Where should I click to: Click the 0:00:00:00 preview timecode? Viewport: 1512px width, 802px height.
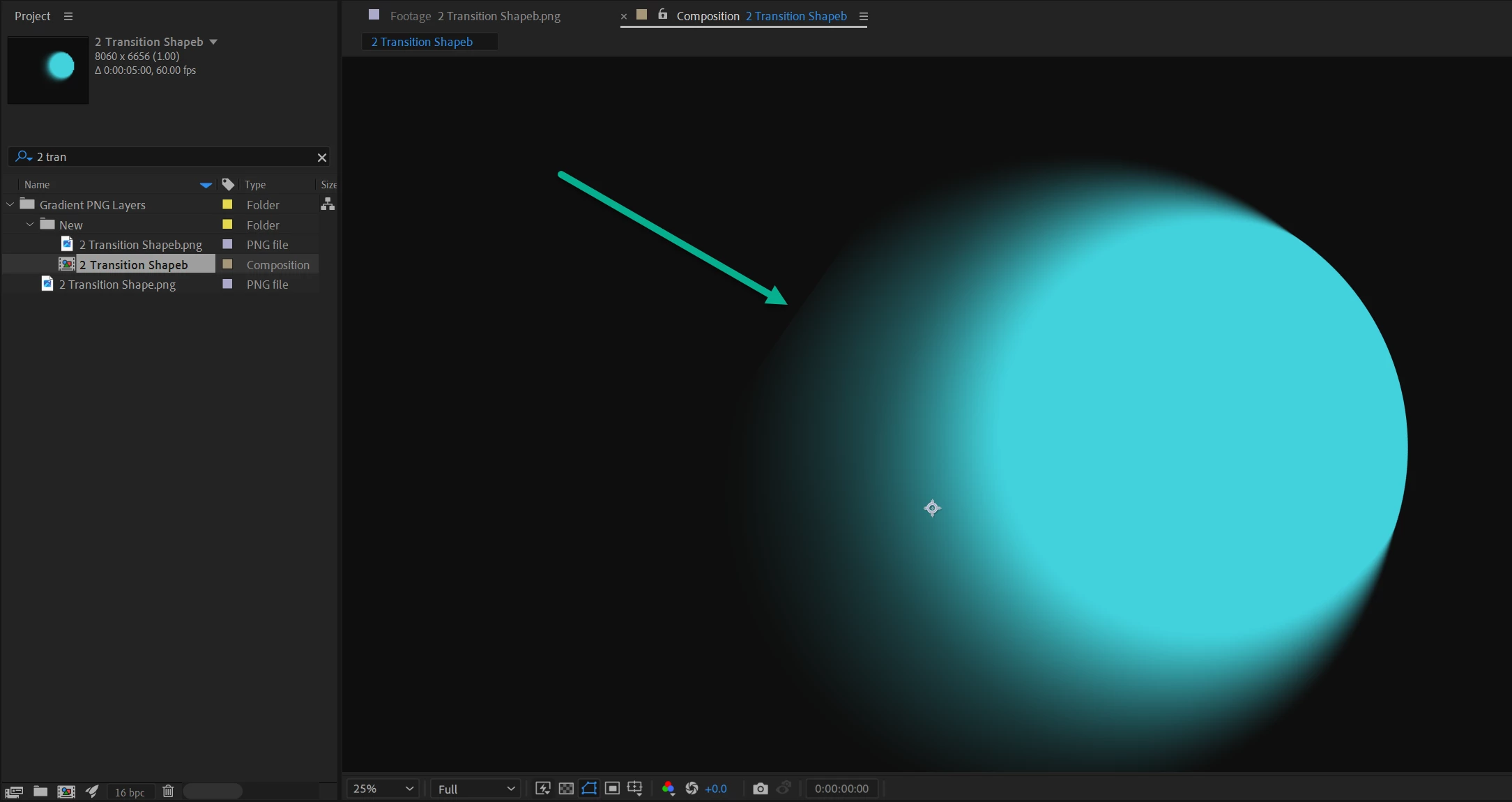[x=841, y=789]
